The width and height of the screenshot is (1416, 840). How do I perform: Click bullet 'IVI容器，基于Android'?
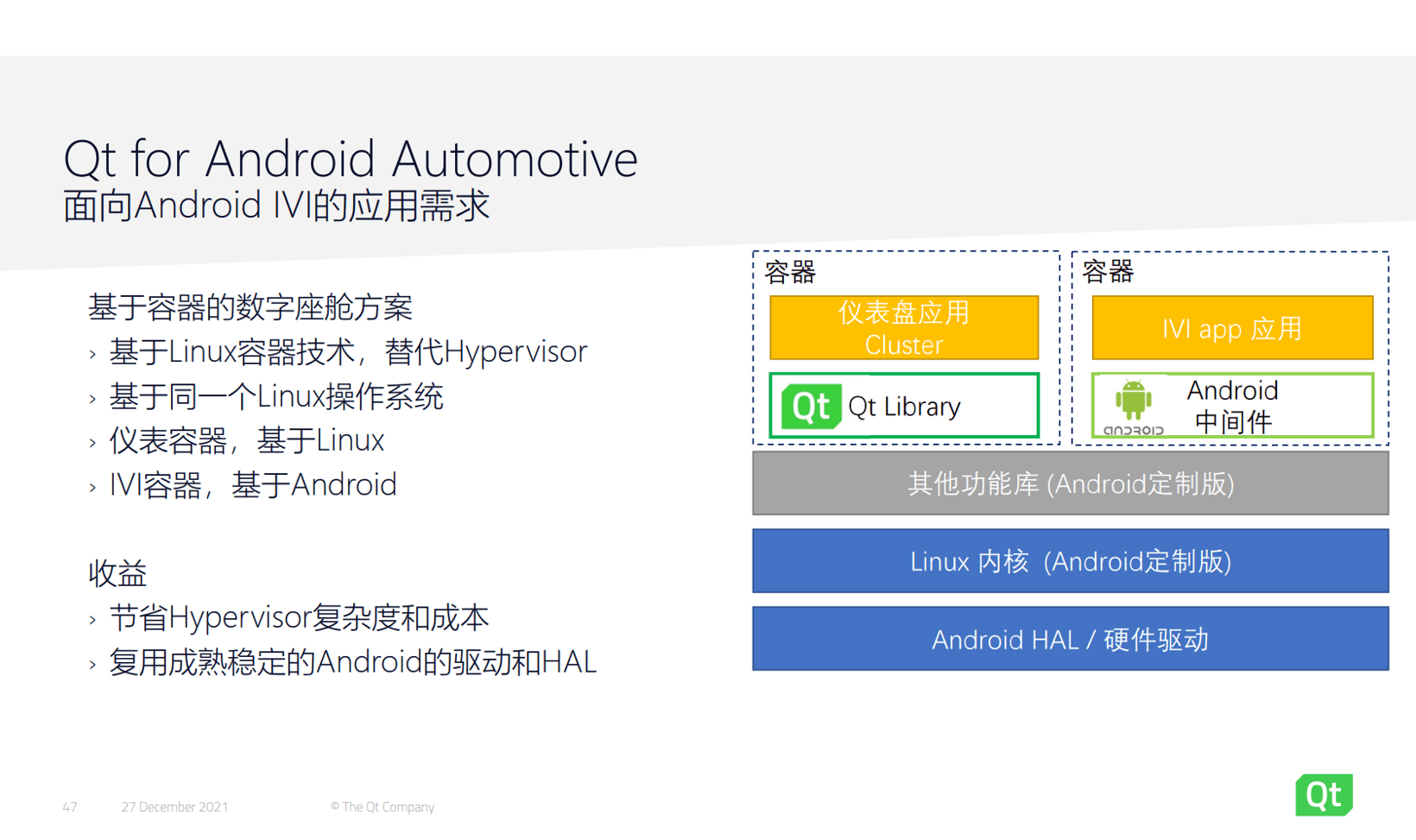(253, 484)
